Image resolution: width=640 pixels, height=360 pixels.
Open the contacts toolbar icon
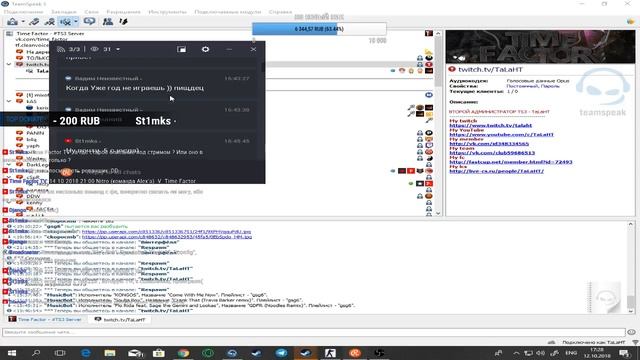(108, 21)
